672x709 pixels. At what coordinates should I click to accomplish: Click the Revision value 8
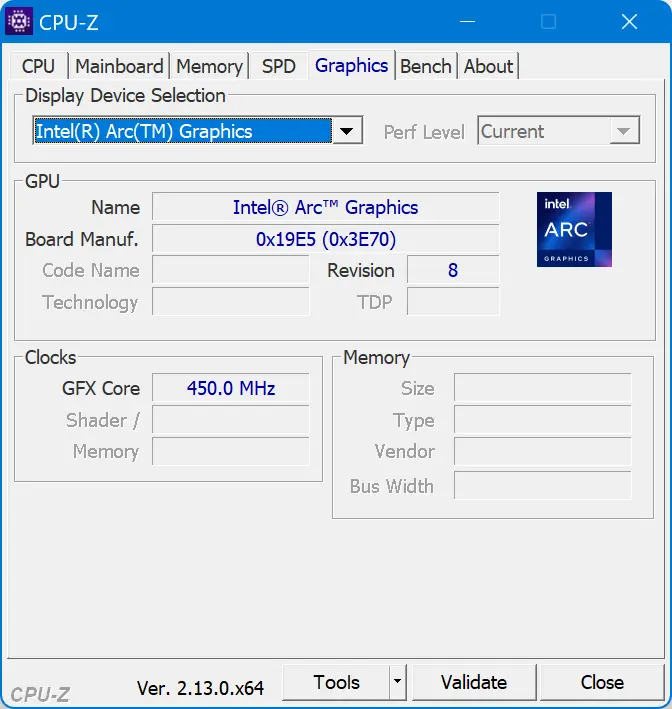453,270
